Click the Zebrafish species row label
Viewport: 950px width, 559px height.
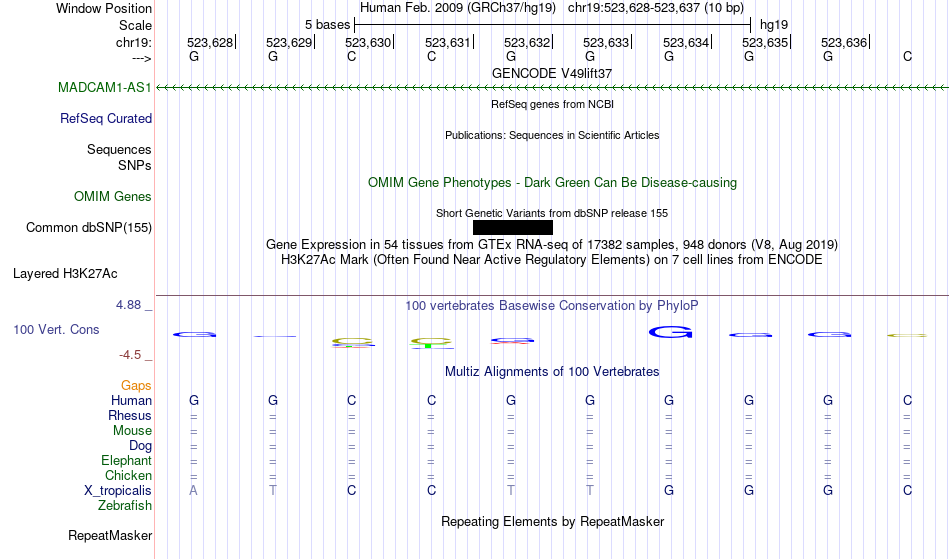[x=125, y=505]
